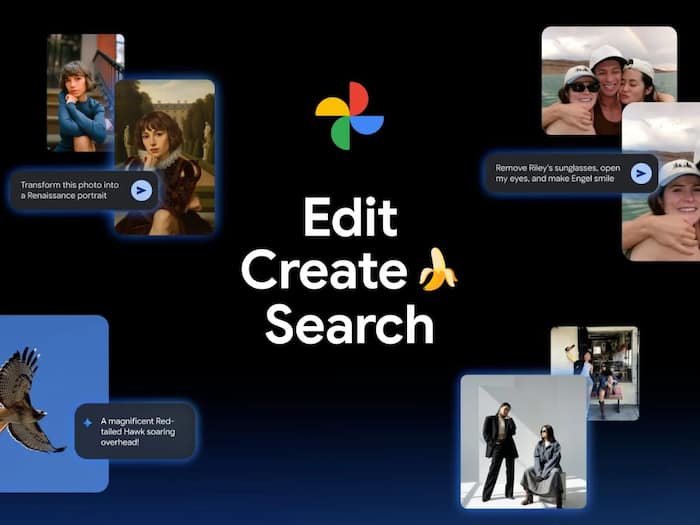
Task: Select the Search heading text
Action: pyautogui.click(x=349, y=324)
